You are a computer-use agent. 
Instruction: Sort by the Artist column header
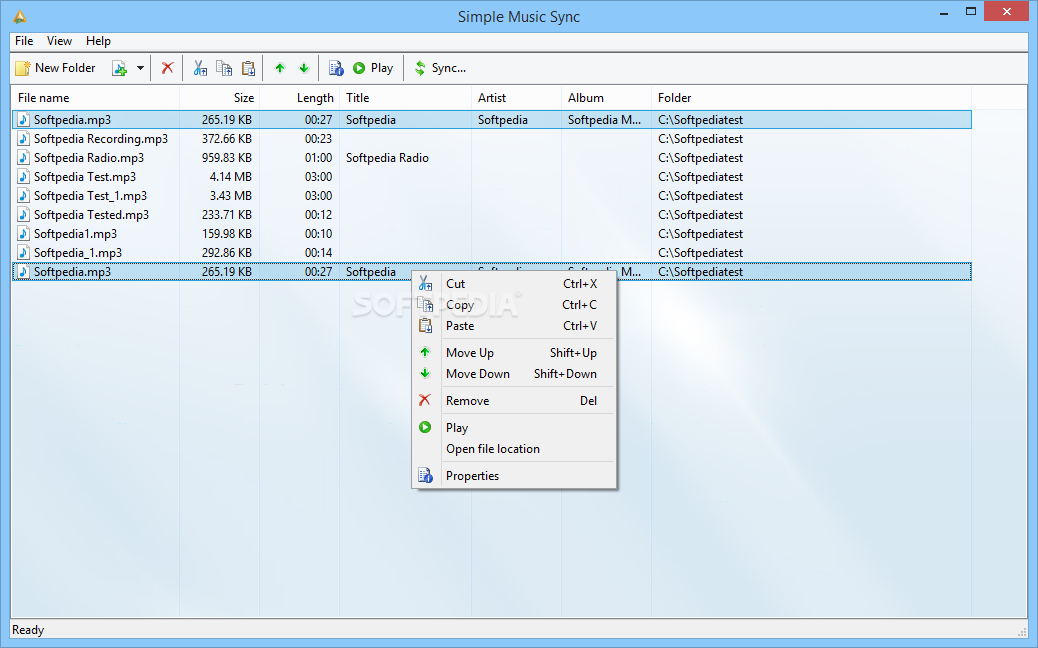[x=516, y=98]
